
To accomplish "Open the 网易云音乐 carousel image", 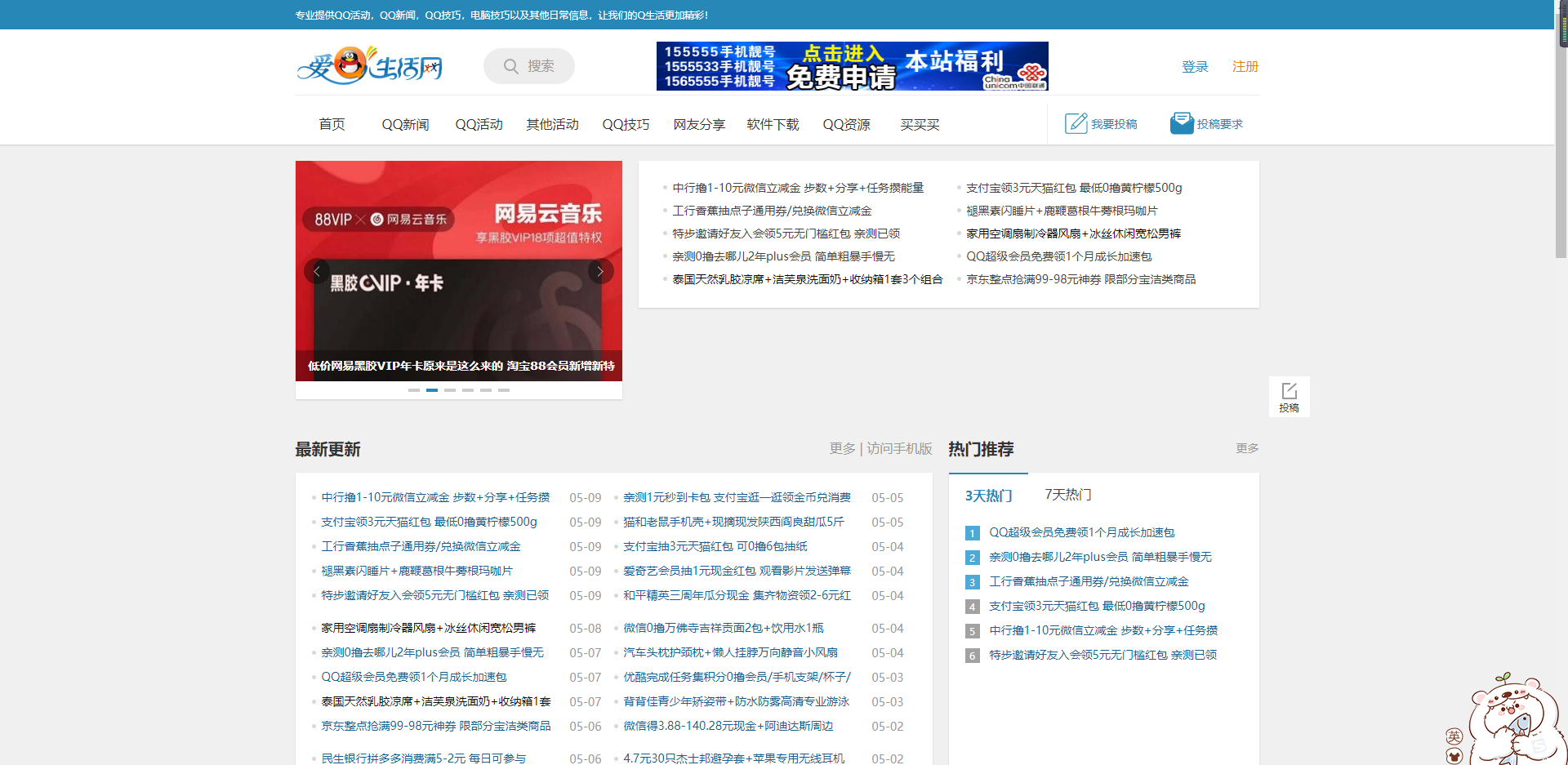I will pos(459,271).
